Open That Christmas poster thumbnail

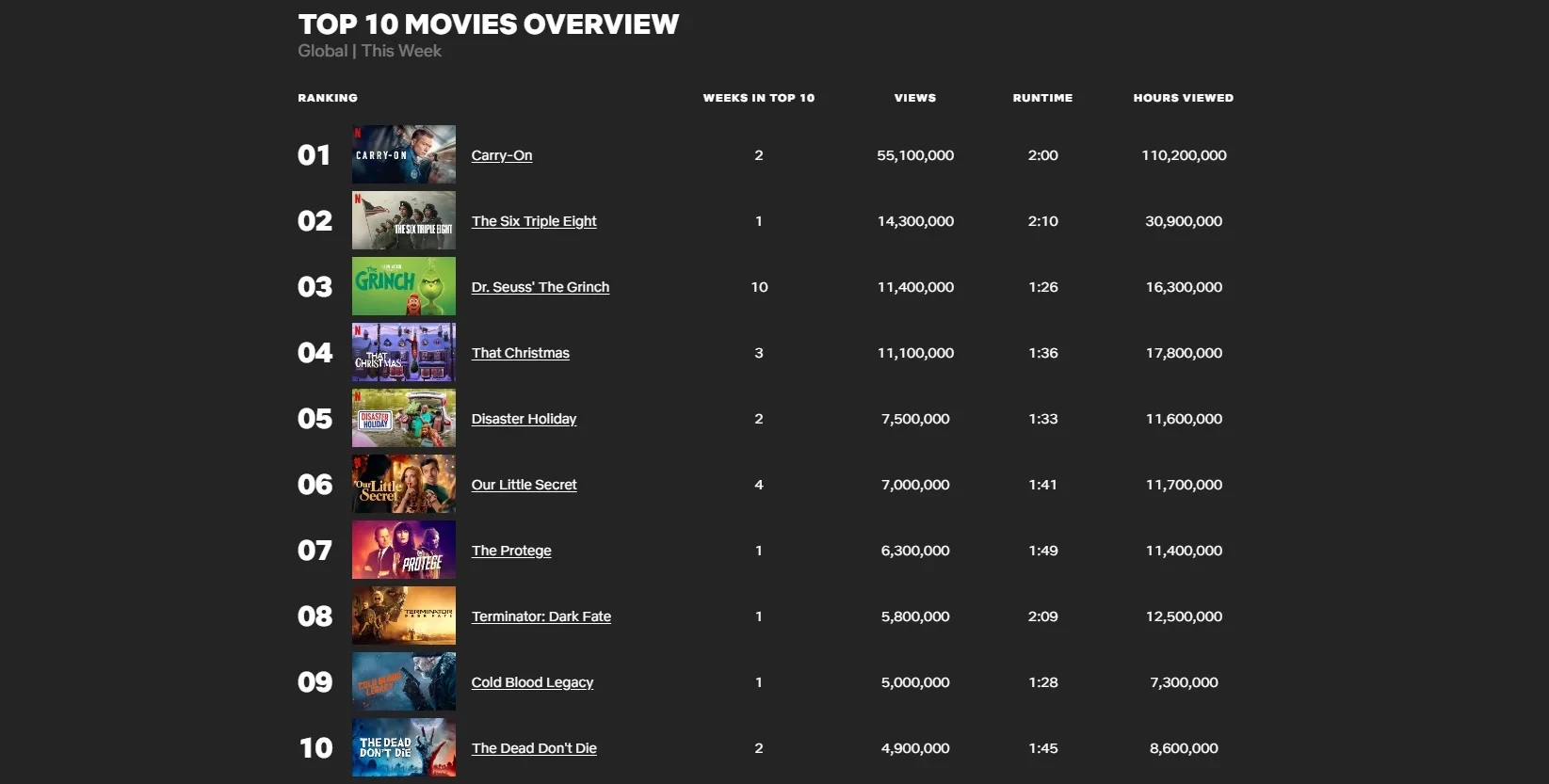coord(403,352)
